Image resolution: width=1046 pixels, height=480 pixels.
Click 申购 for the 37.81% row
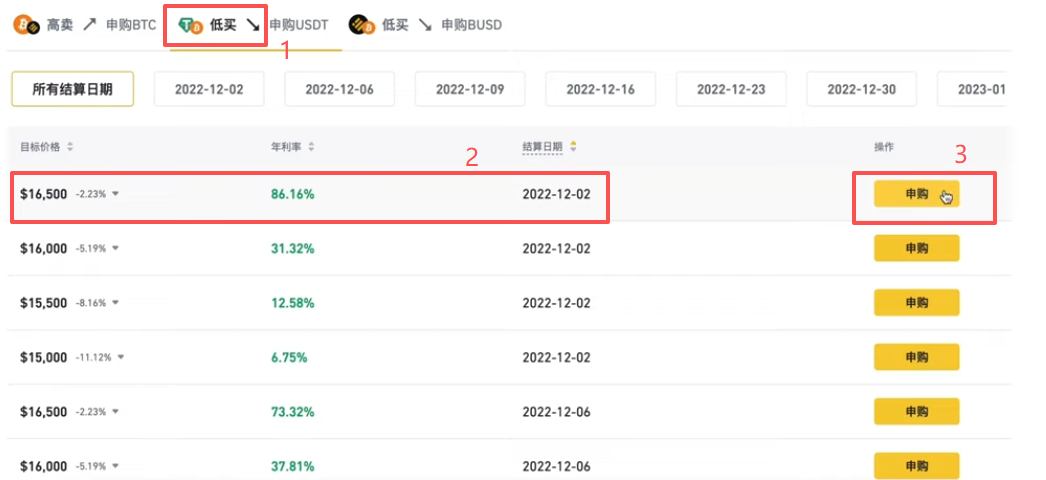point(917,465)
